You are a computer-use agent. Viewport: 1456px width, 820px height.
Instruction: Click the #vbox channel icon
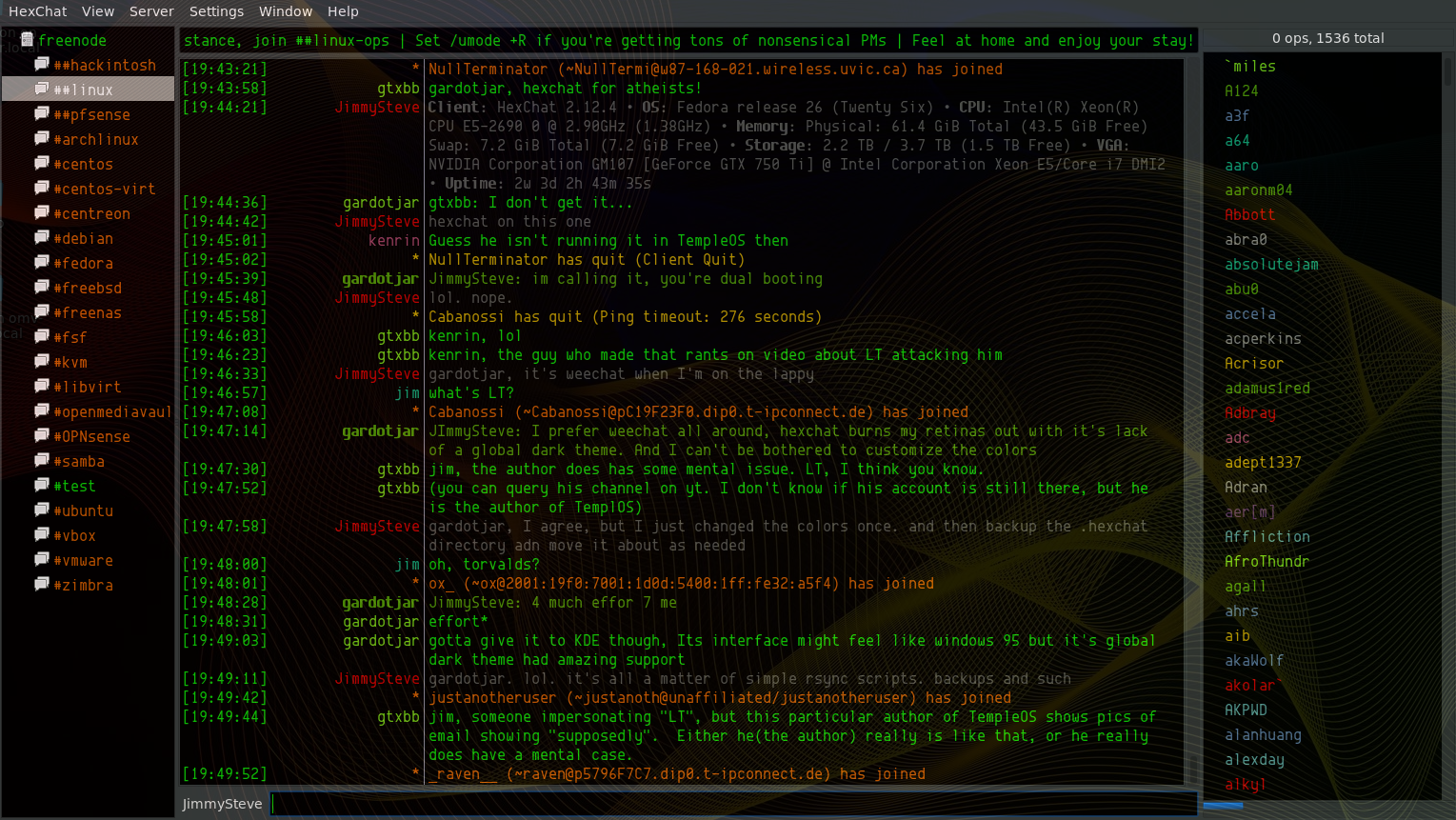(42, 534)
